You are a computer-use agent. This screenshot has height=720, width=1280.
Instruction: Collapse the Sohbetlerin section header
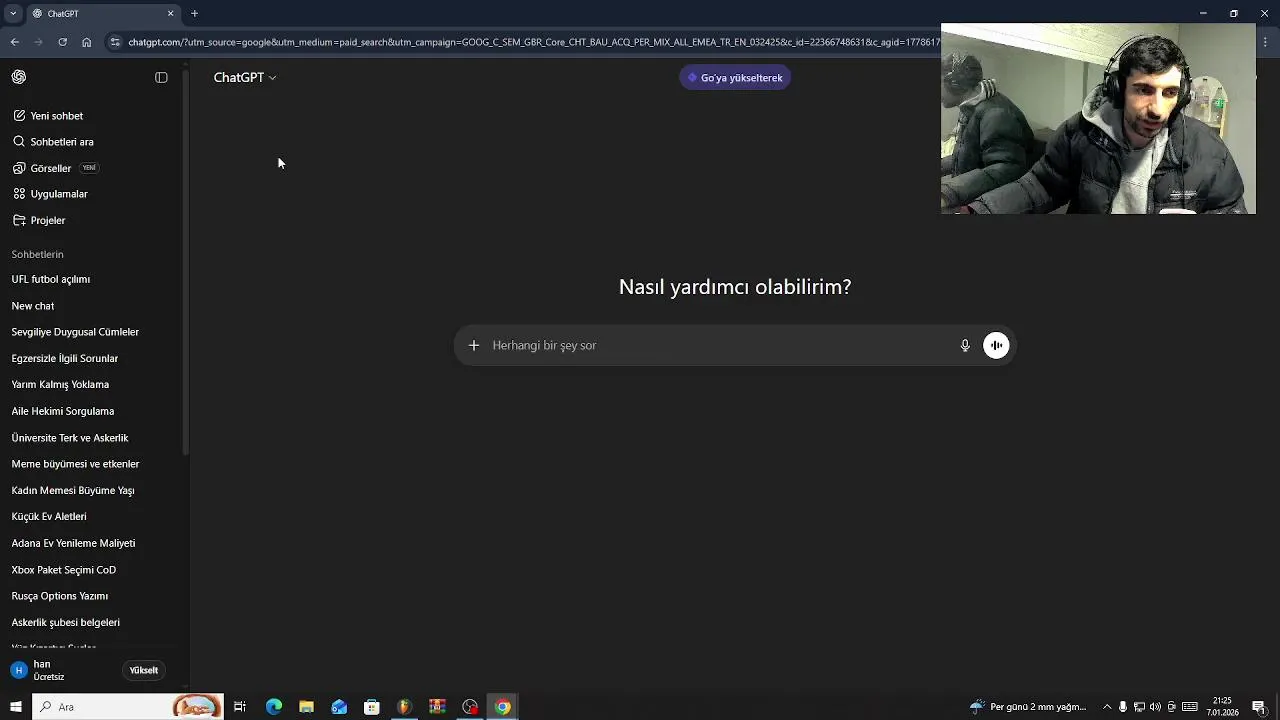pyautogui.click(x=37, y=254)
